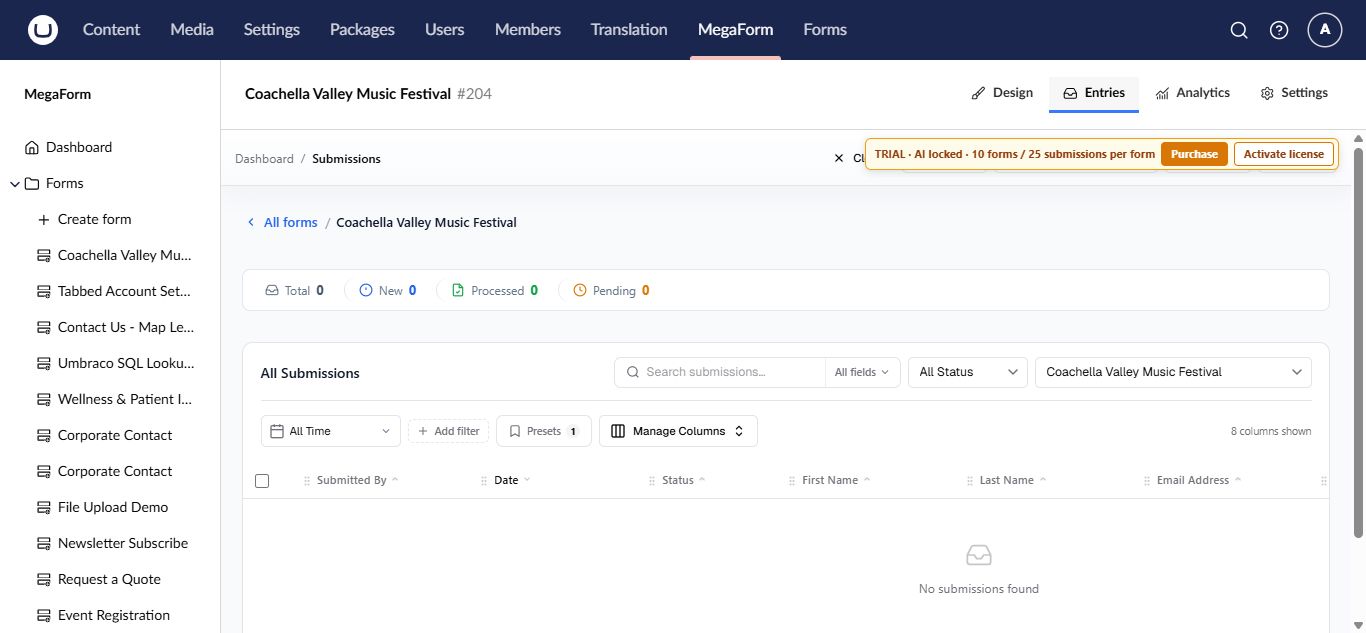The width and height of the screenshot is (1366, 633).
Task: Switch to the Analytics tab
Action: (1192, 92)
